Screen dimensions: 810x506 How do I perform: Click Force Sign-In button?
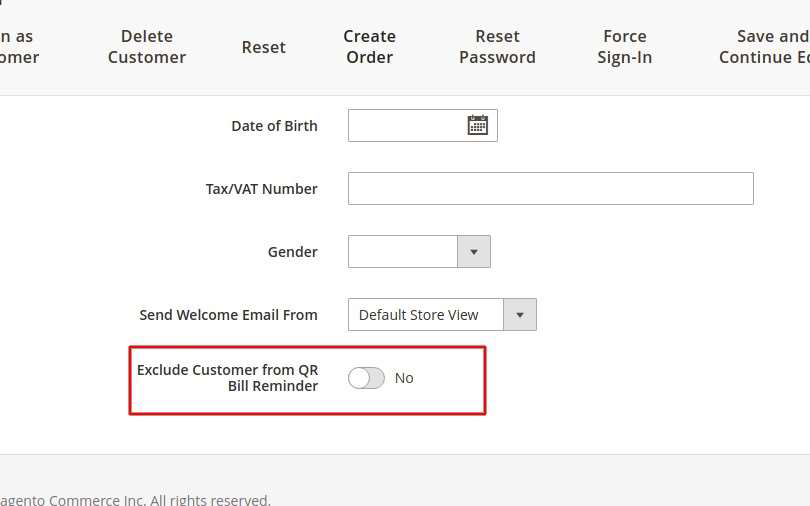(x=624, y=47)
